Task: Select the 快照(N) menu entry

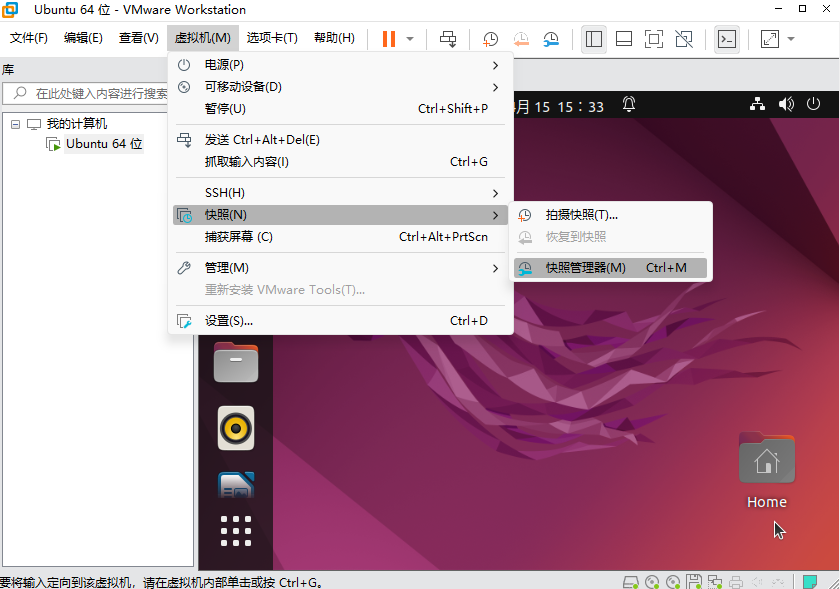Action: pyautogui.click(x=340, y=215)
